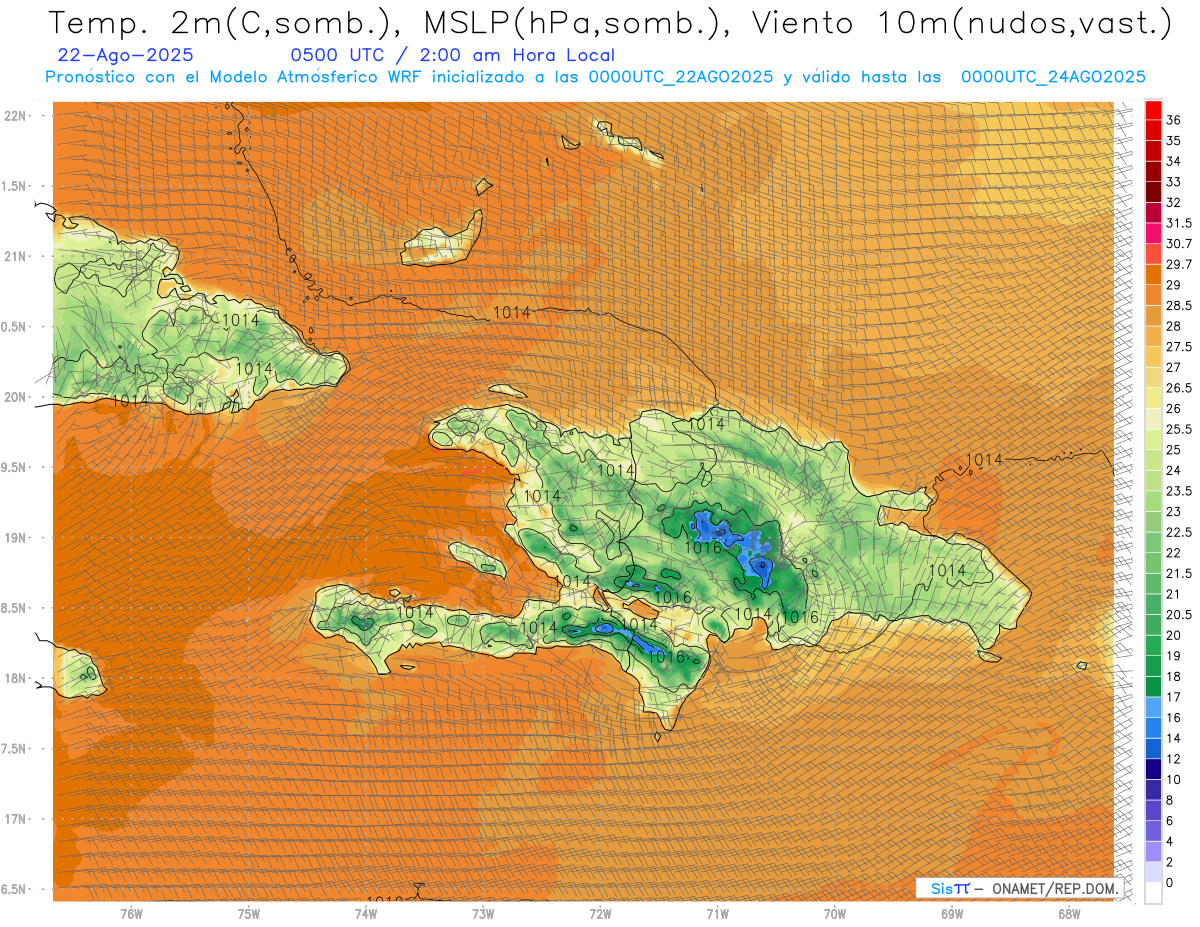Click temperature legend value '29.7'
This screenshot has height=927, width=1200.
pyautogui.click(x=1179, y=264)
